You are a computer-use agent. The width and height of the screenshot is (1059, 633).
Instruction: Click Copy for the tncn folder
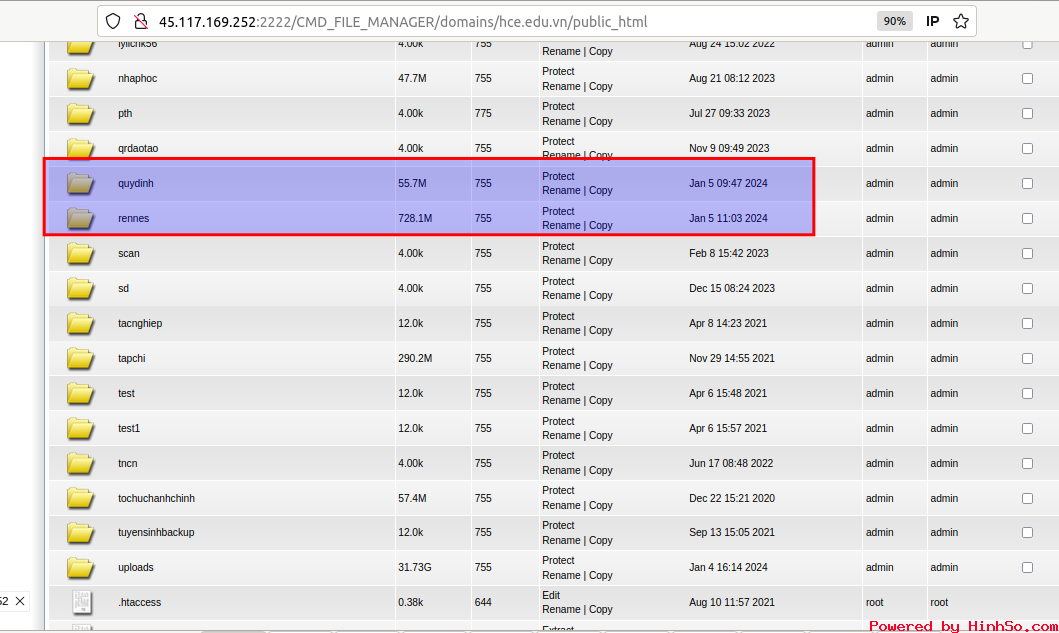[x=600, y=470]
